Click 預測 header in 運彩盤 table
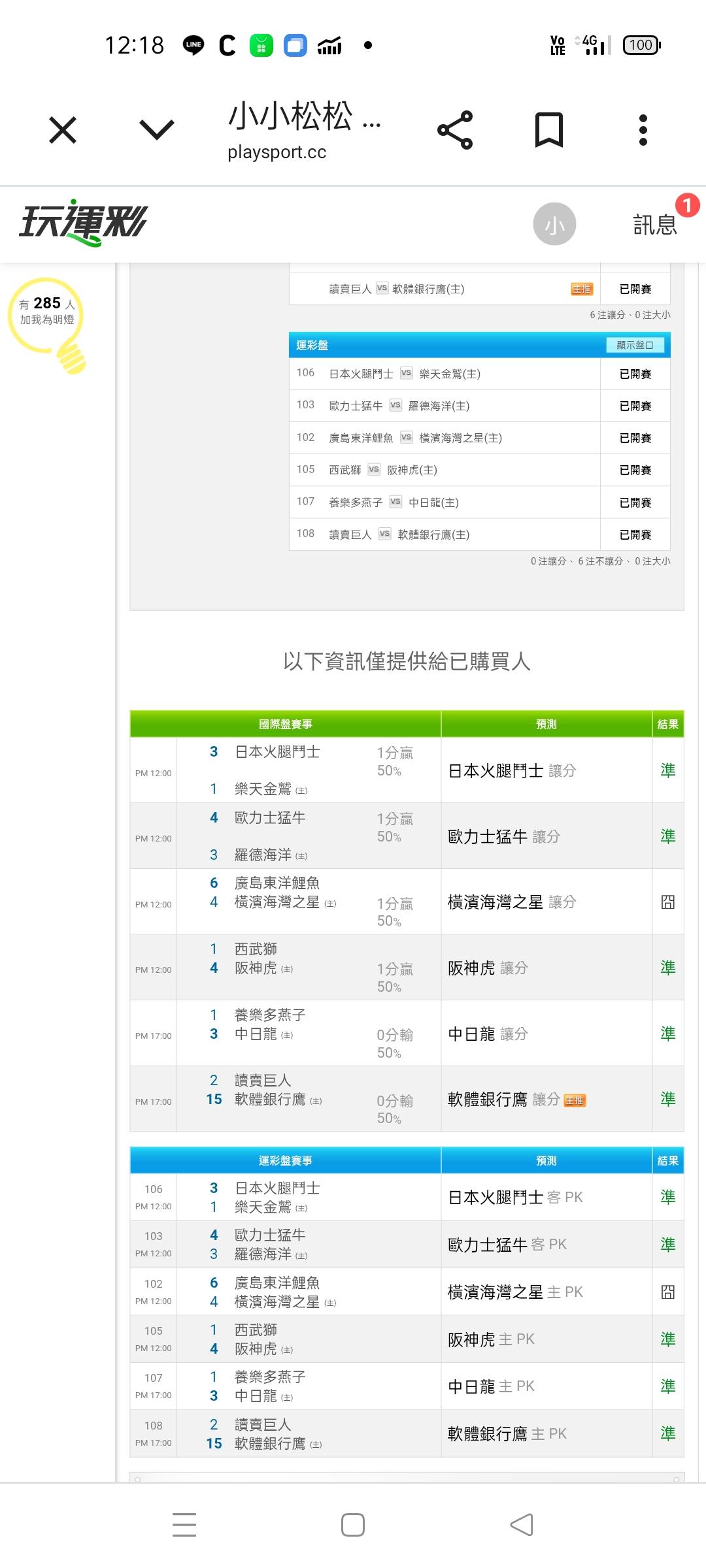706x1568 pixels. 546,1160
